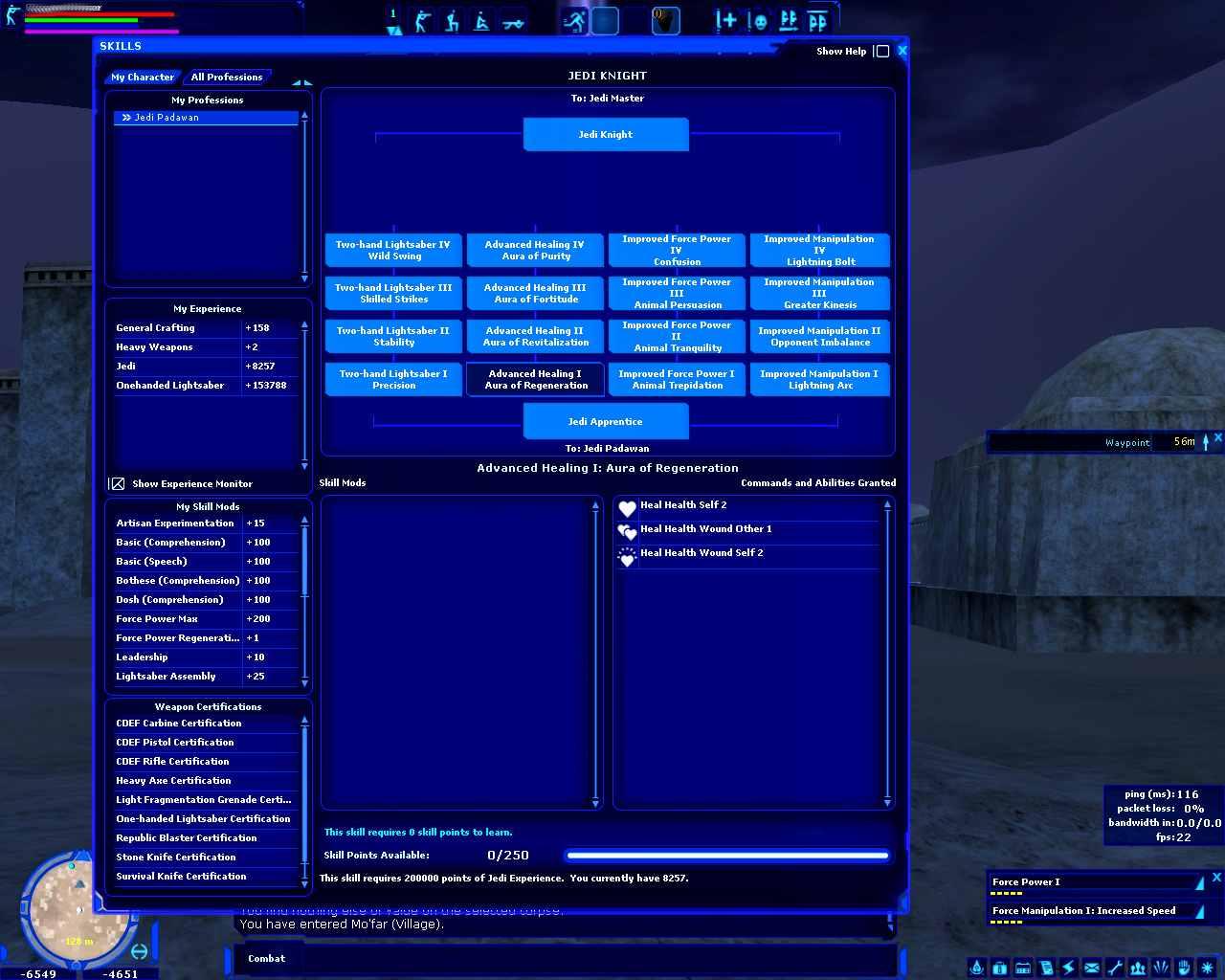The width and height of the screenshot is (1225, 980).
Task: Click the glove icon toolbar slot
Action: tap(666, 20)
